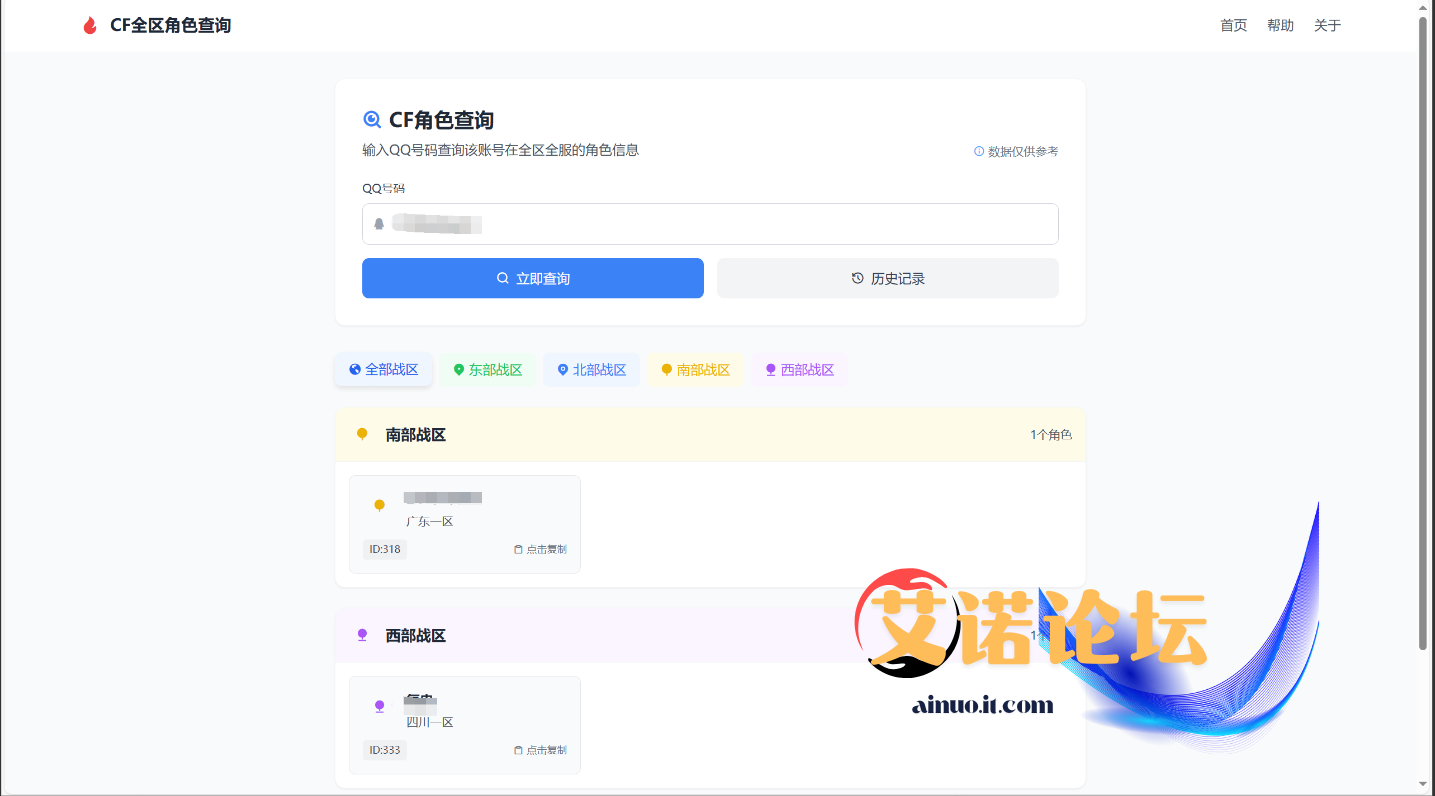The width and height of the screenshot is (1435, 796).
Task: Click the 立即查询 button
Action: 533,278
